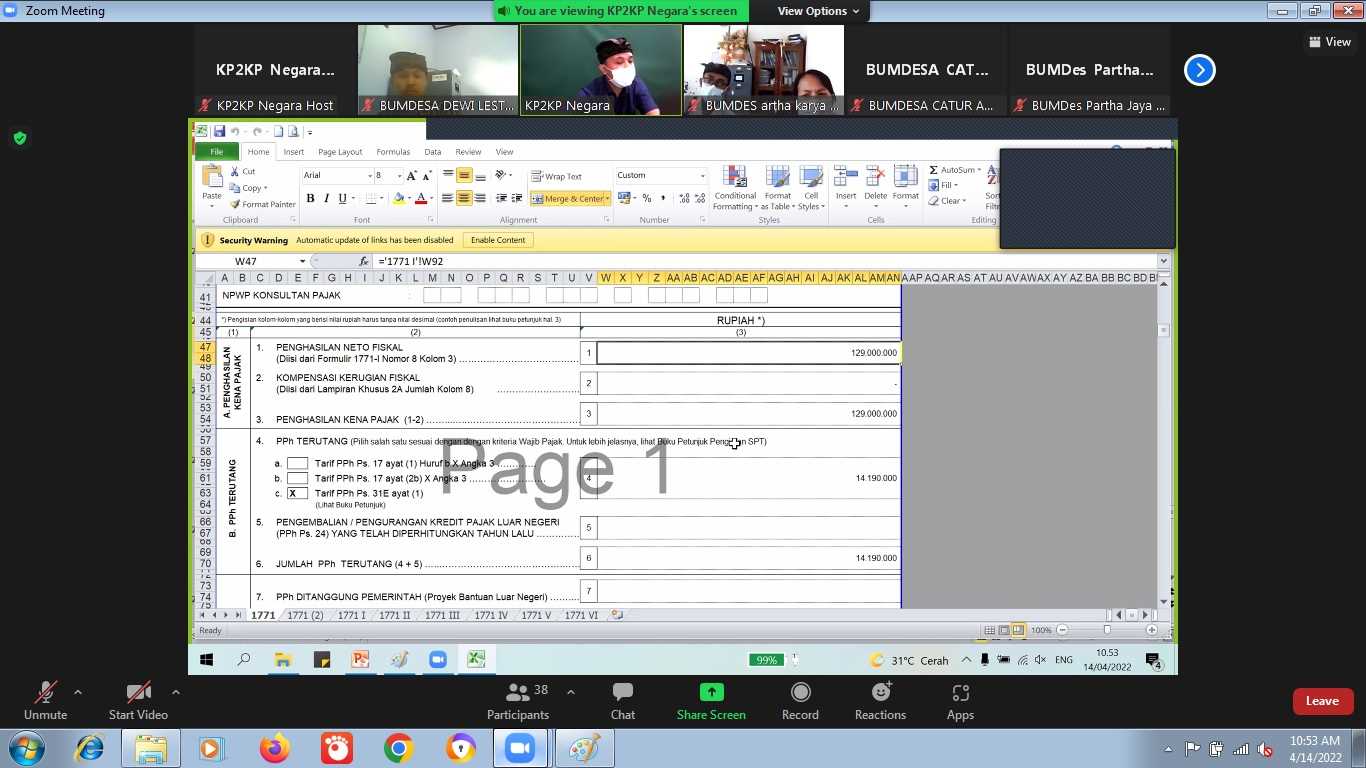
Task: Launch Google Chrome from the taskbar
Action: (398, 748)
